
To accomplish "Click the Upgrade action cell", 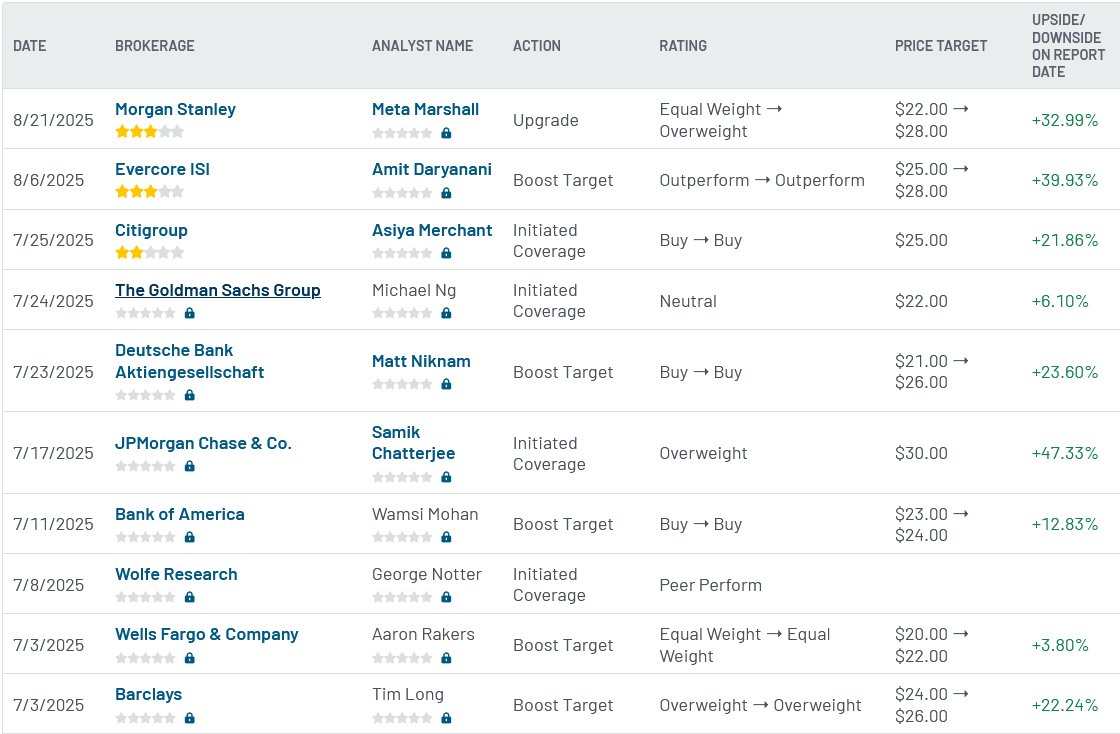I will point(546,120).
